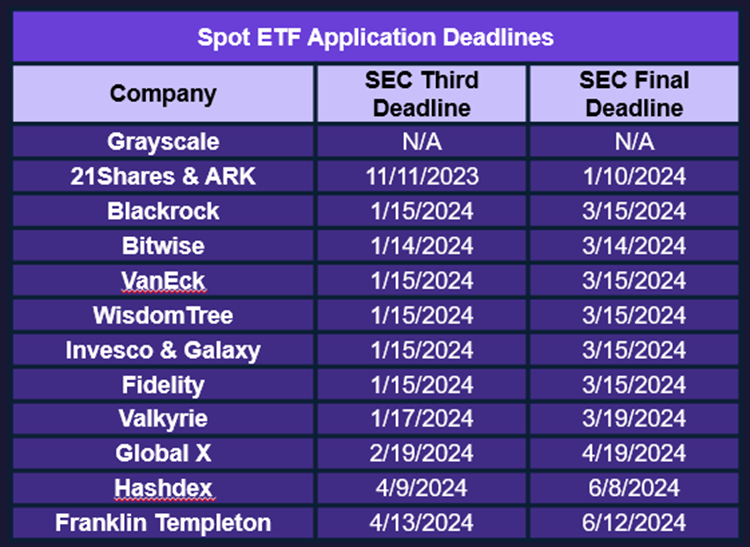The width and height of the screenshot is (750, 547).
Task: Select the SEC Third Deadline header
Action: pos(421,94)
